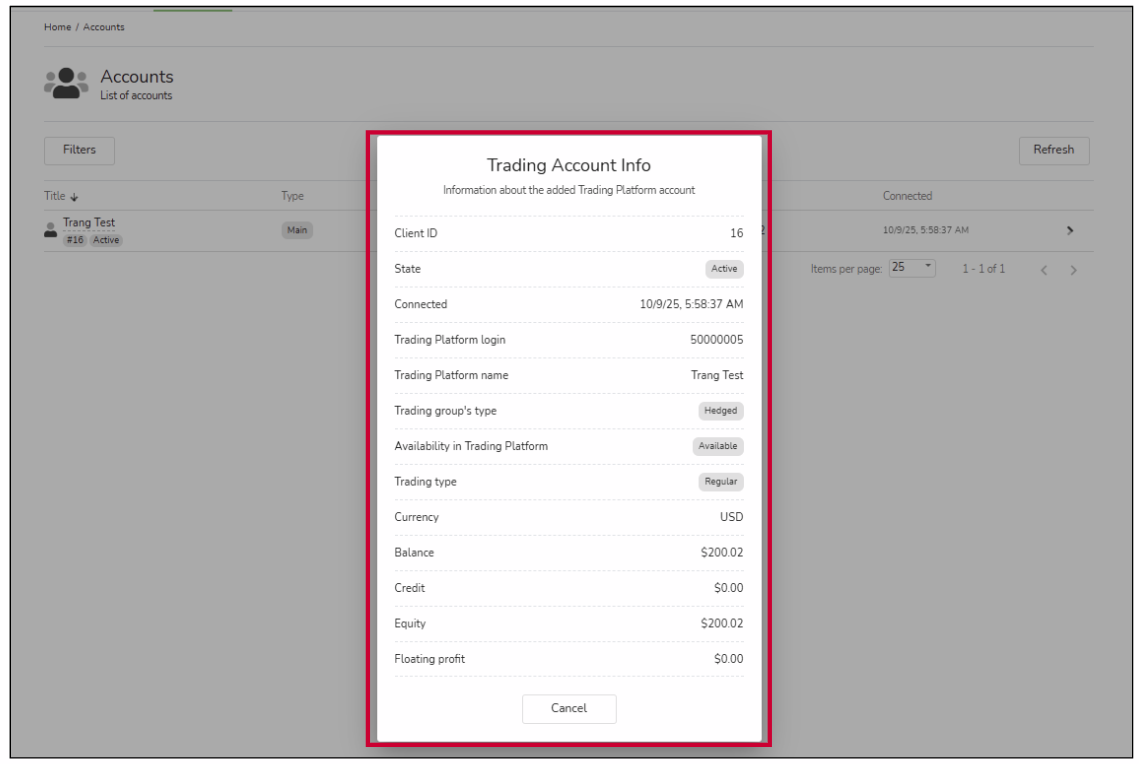Click the Regular trading type badge
Viewport: 1139px width, 764px height.
pos(720,481)
